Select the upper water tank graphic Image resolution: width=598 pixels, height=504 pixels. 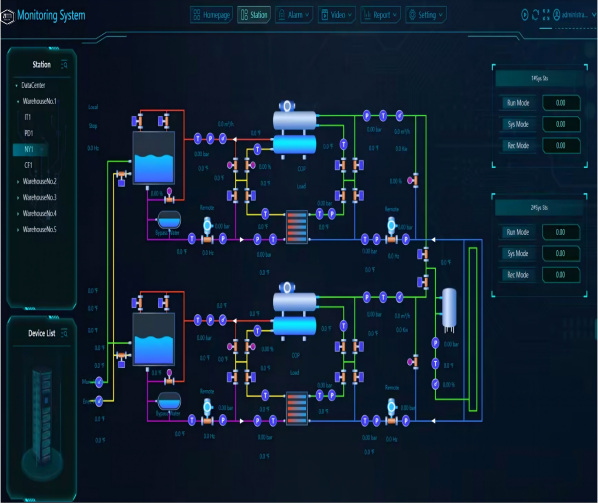coord(153,158)
